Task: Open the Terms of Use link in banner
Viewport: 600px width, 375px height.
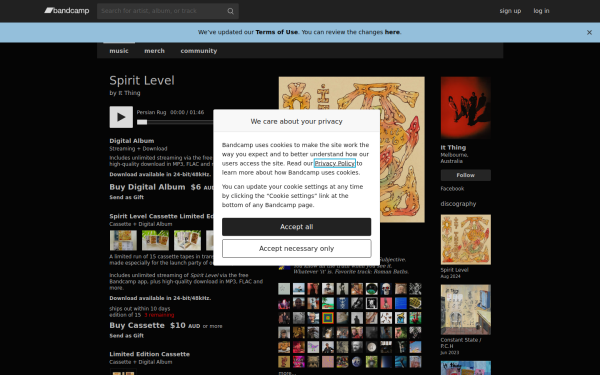Action: pyautogui.click(x=277, y=32)
